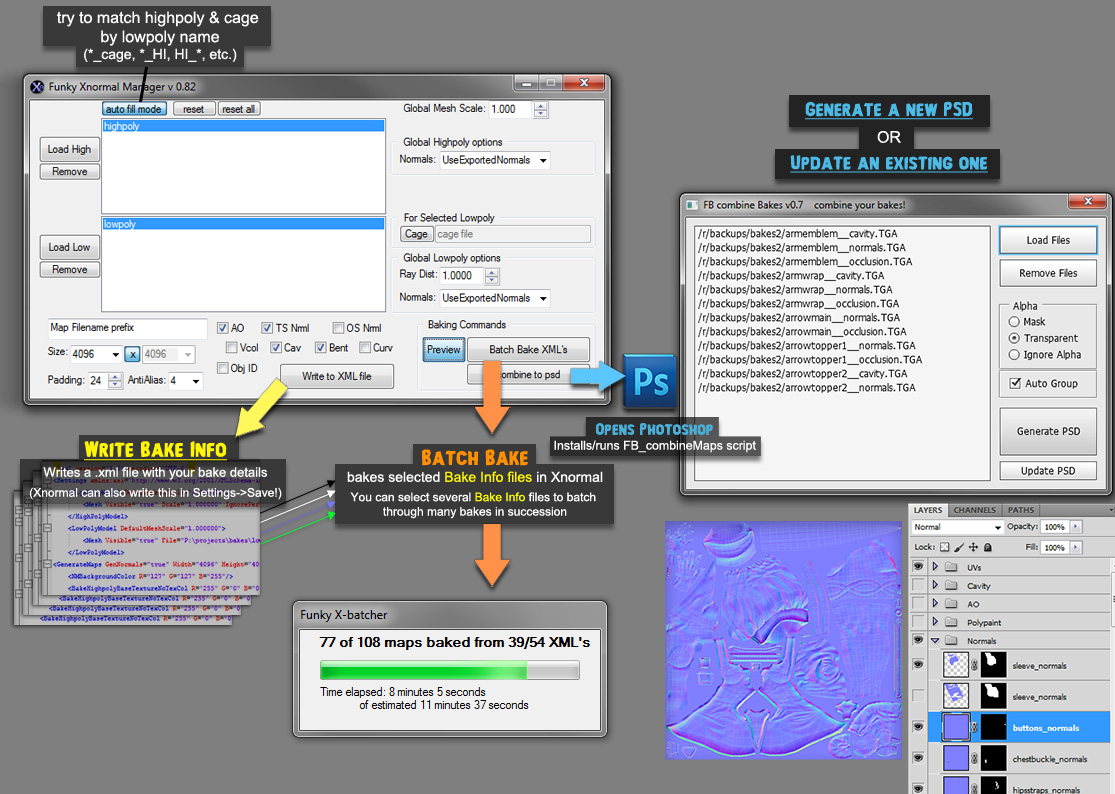Switch to the Layers tab

(927, 510)
